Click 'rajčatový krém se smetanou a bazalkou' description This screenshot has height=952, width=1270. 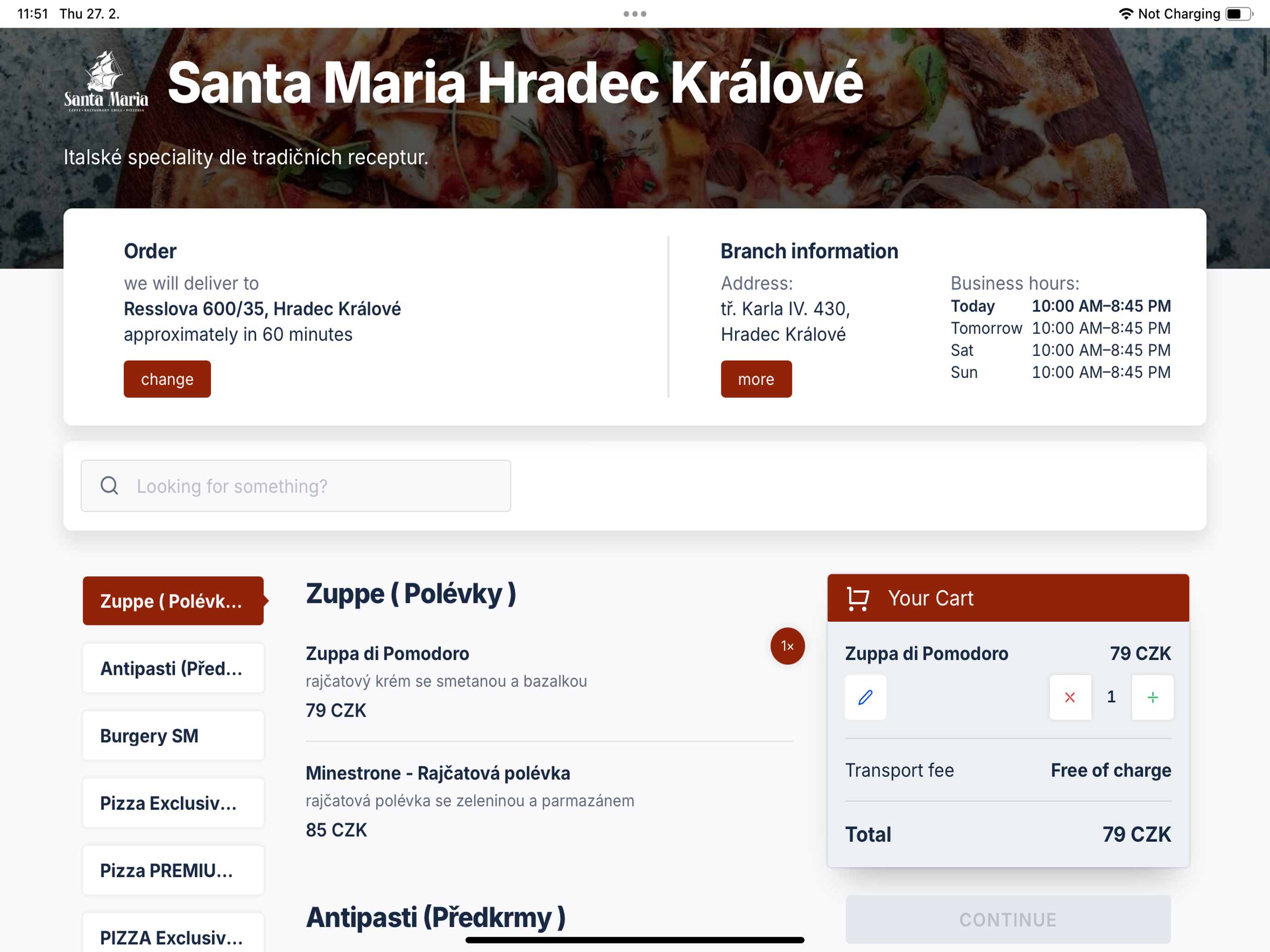[446, 681]
